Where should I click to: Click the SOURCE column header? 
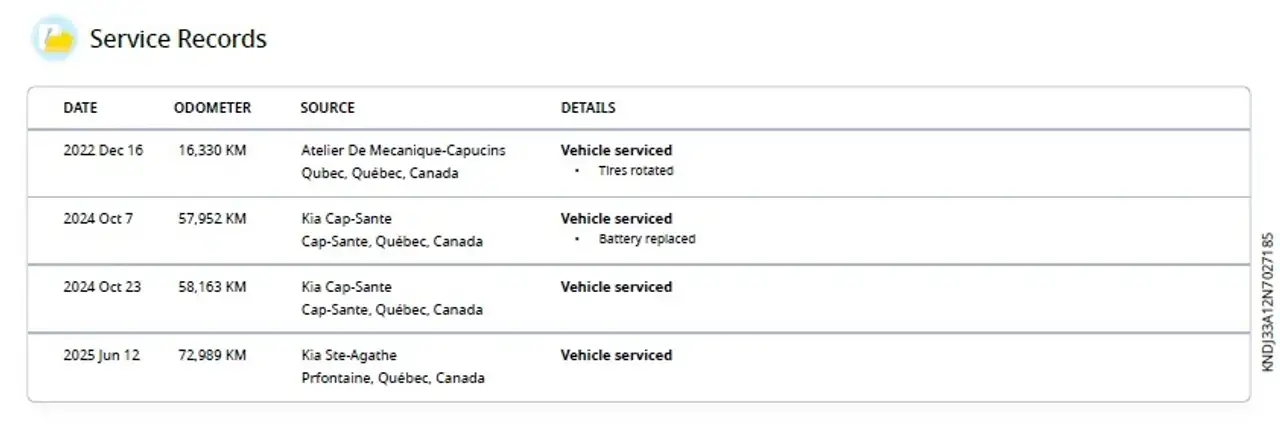[327, 108]
